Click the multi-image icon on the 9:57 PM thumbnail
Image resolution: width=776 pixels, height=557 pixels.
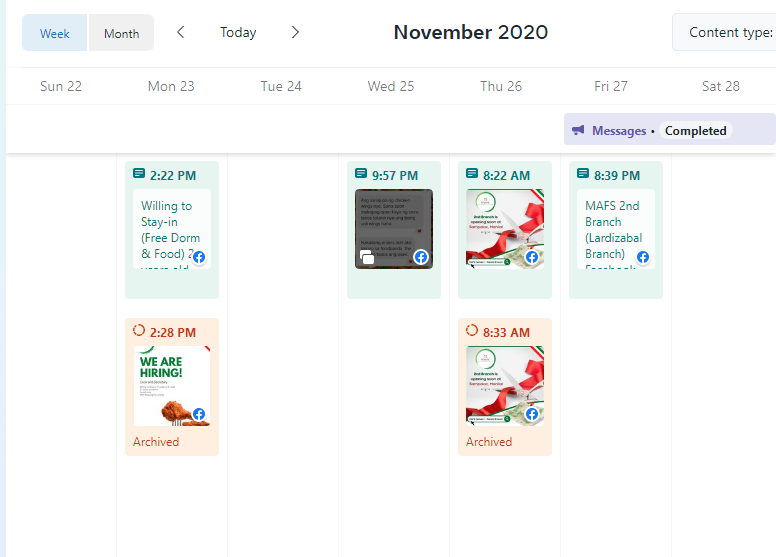pos(367,257)
